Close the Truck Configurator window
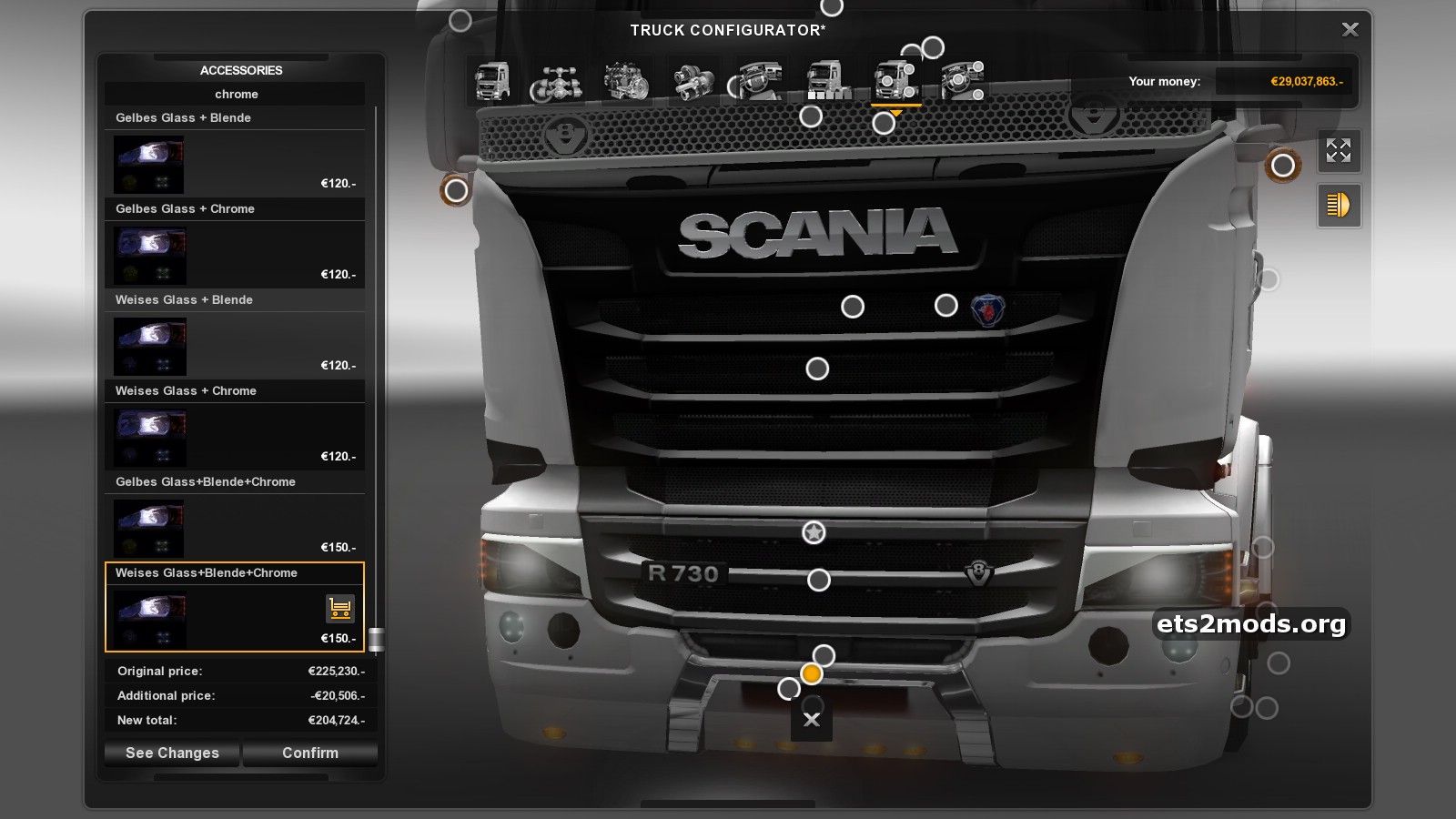The height and width of the screenshot is (819, 1456). 1350,29
